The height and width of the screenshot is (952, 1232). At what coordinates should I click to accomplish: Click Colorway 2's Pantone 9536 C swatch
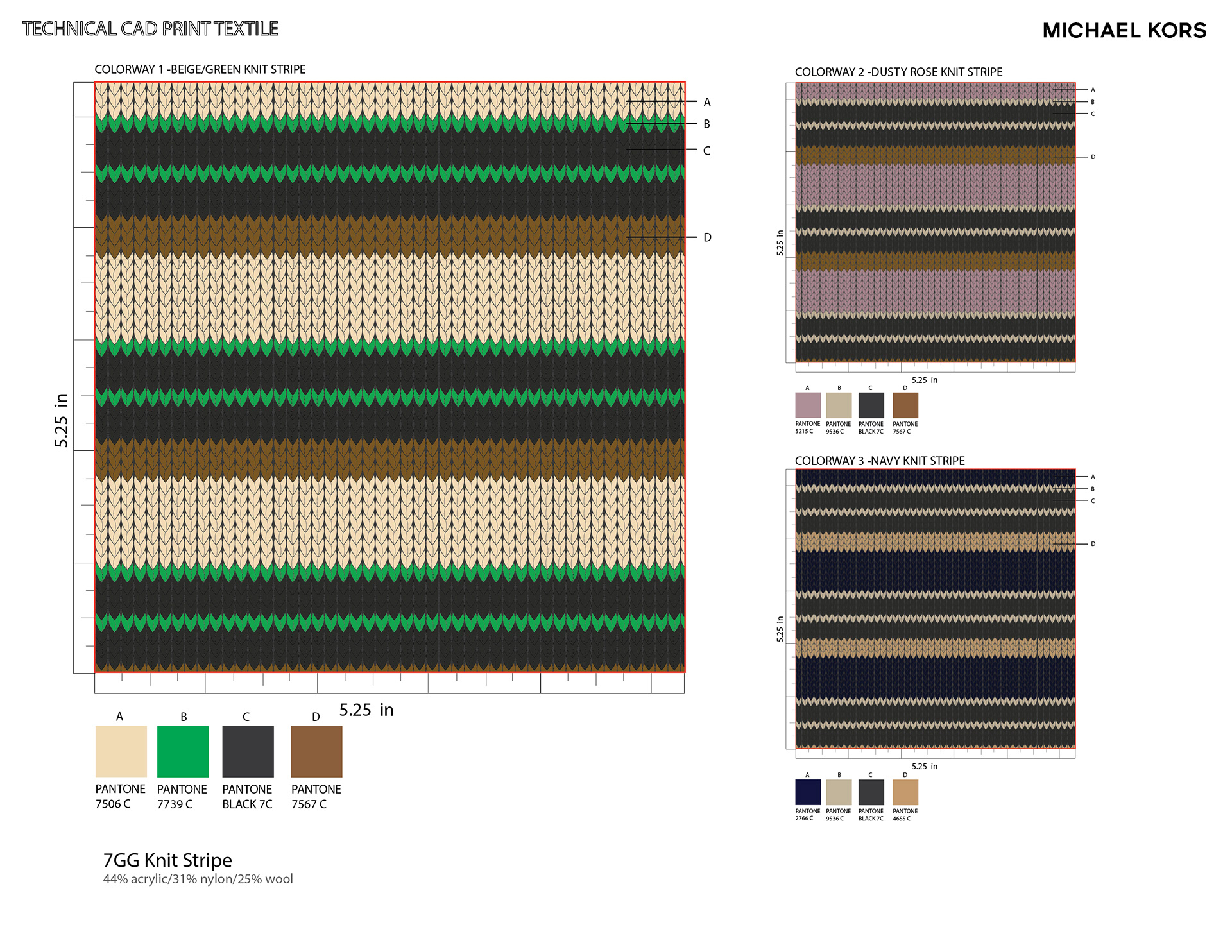839,405
